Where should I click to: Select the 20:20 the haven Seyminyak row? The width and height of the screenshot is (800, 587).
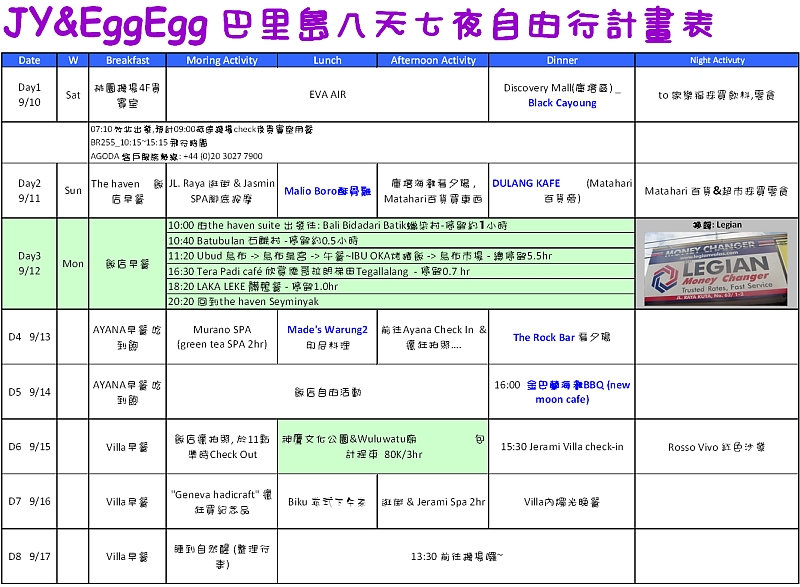[401, 302]
